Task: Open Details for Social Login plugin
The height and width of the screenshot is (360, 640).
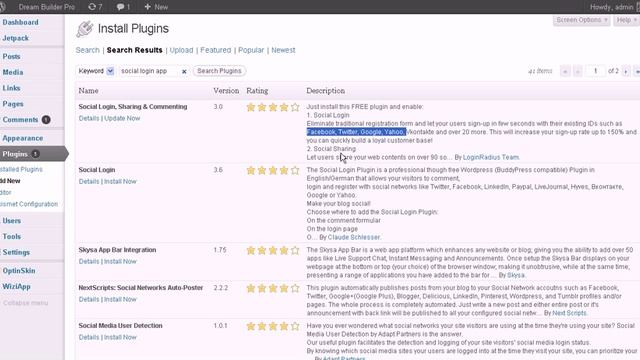Action: tap(89, 182)
